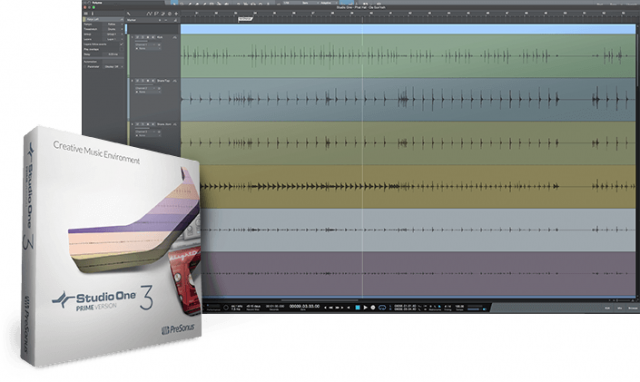
Task: Click the track color swatch beside inspector track name
Action: coord(84,19)
